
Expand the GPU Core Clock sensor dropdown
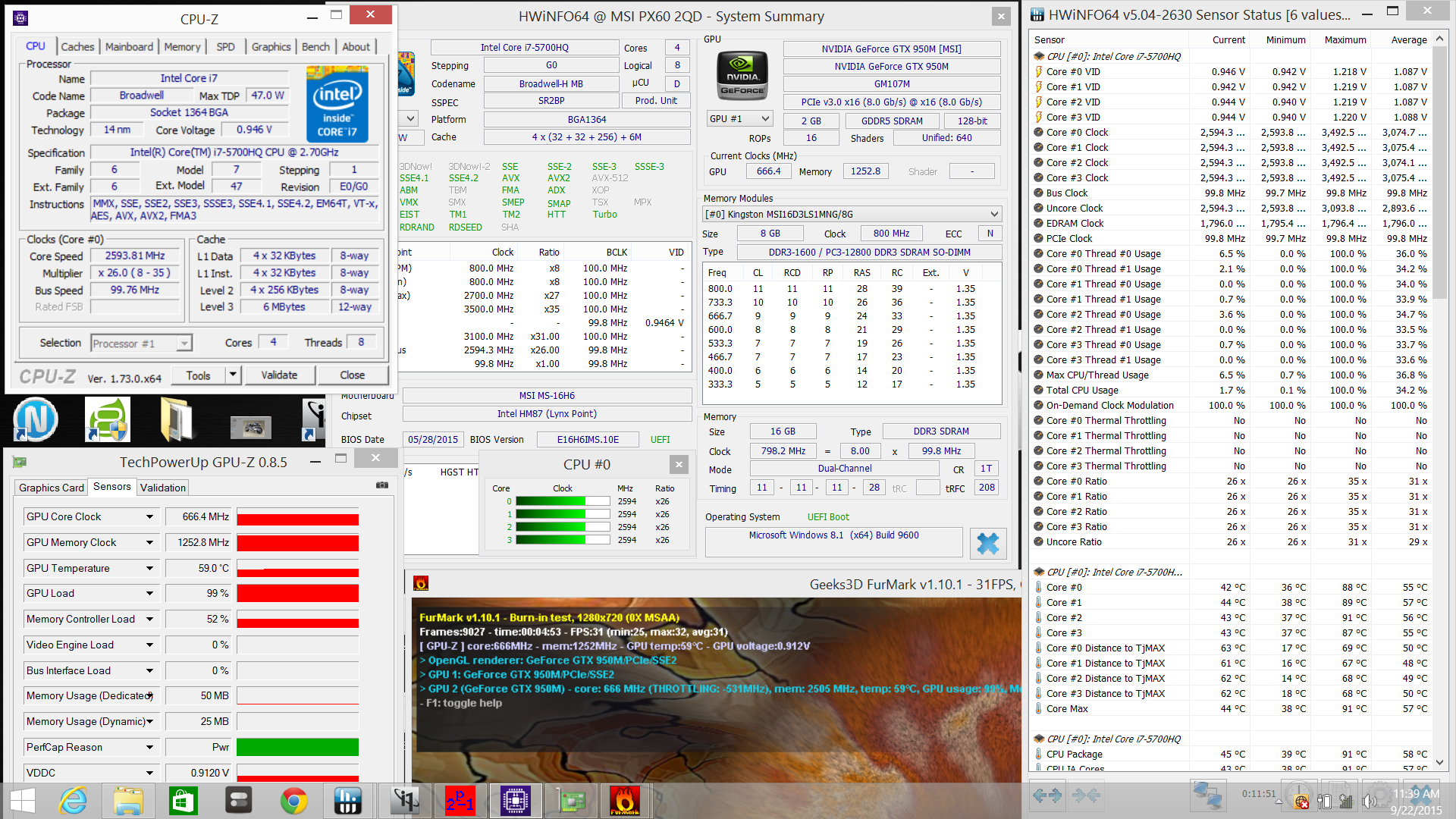149,517
